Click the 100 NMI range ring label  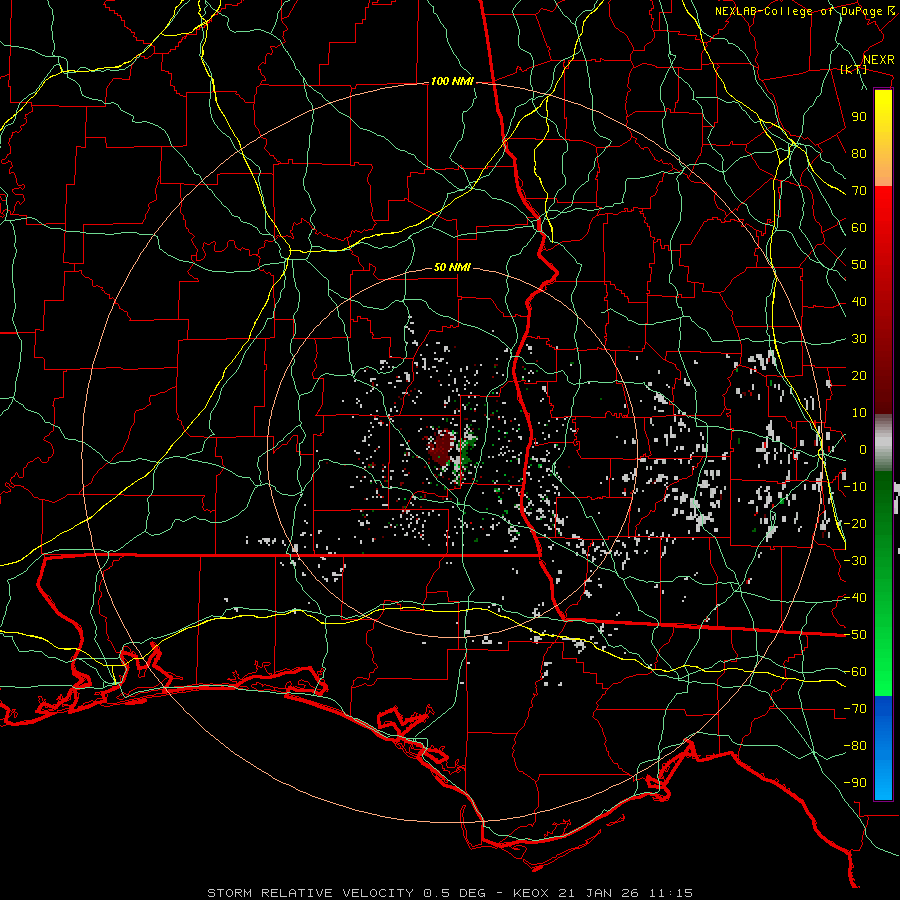pos(452,82)
